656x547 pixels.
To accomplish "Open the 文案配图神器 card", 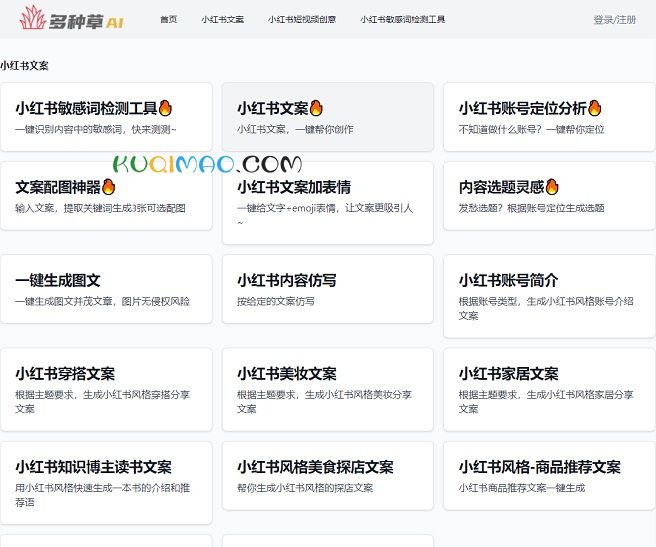I will point(106,196).
